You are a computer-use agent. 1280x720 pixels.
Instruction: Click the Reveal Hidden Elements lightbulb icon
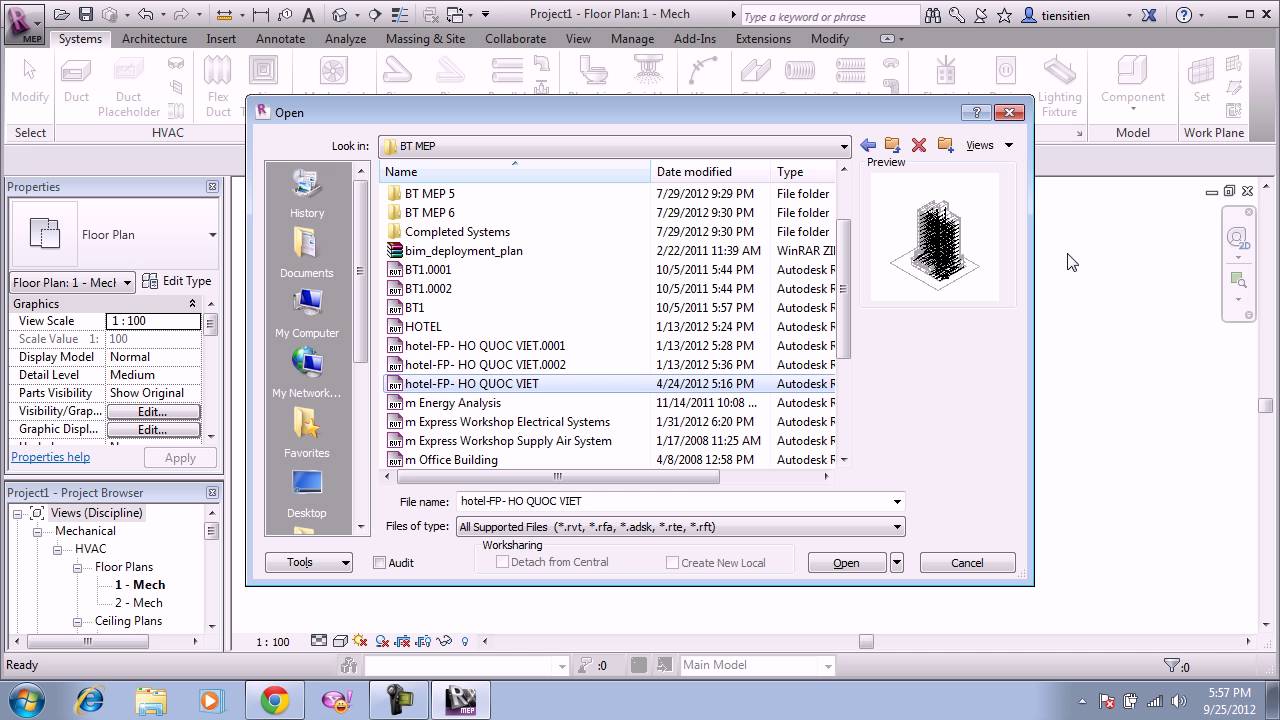(465, 641)
